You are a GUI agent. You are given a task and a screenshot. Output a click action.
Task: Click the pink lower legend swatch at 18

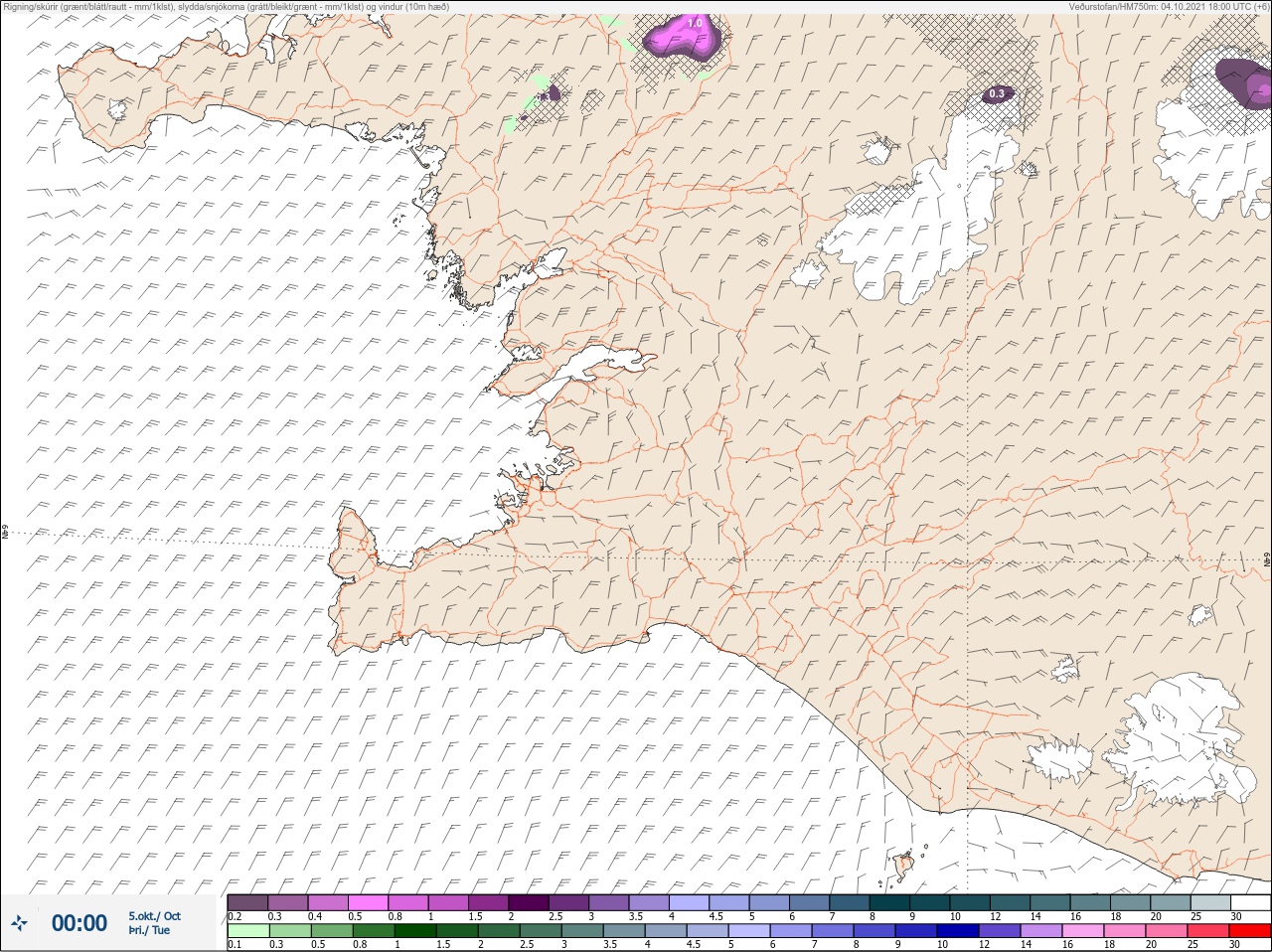coord(1126,931)
